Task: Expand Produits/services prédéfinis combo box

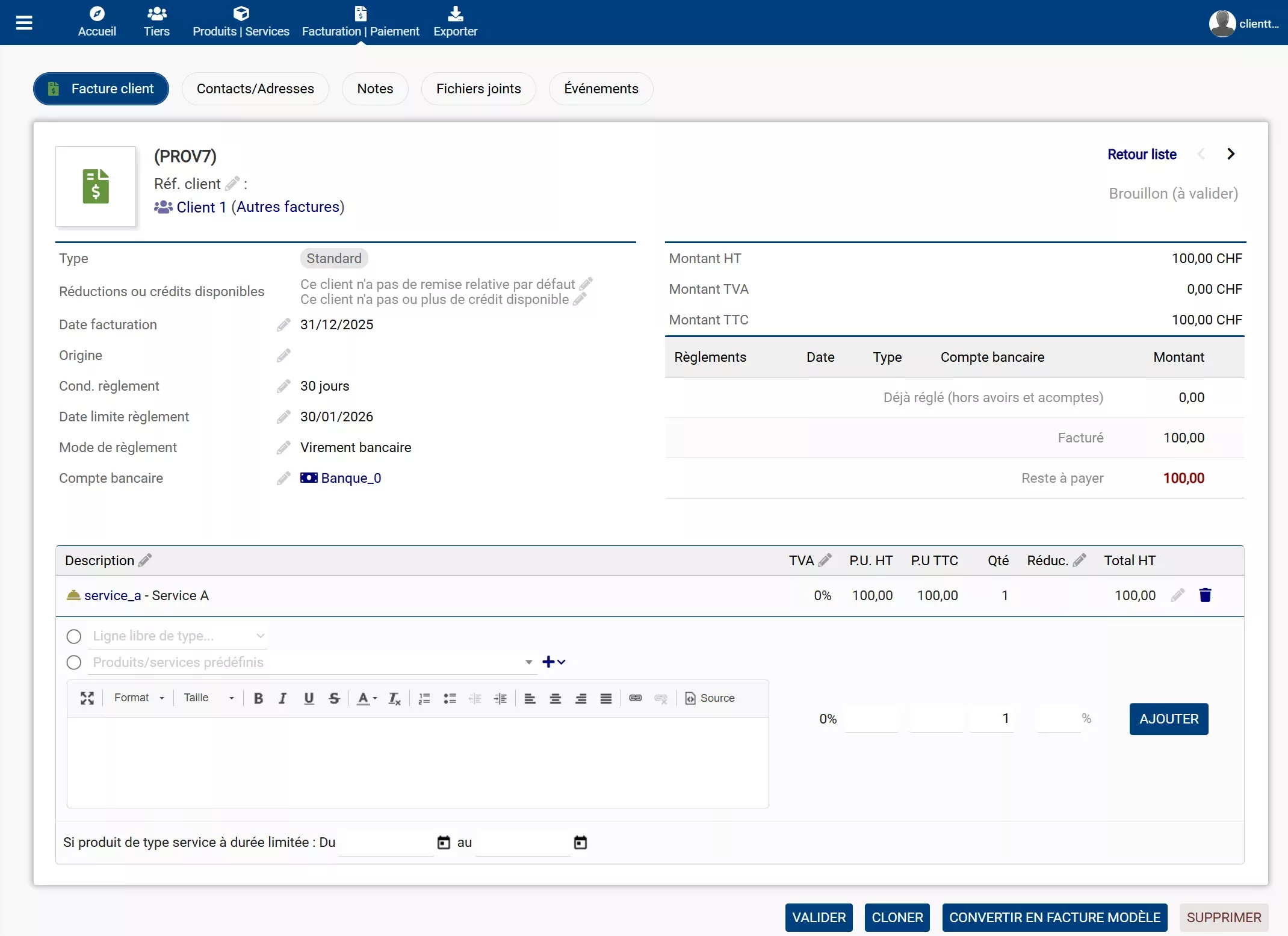Action: point(528,663)
